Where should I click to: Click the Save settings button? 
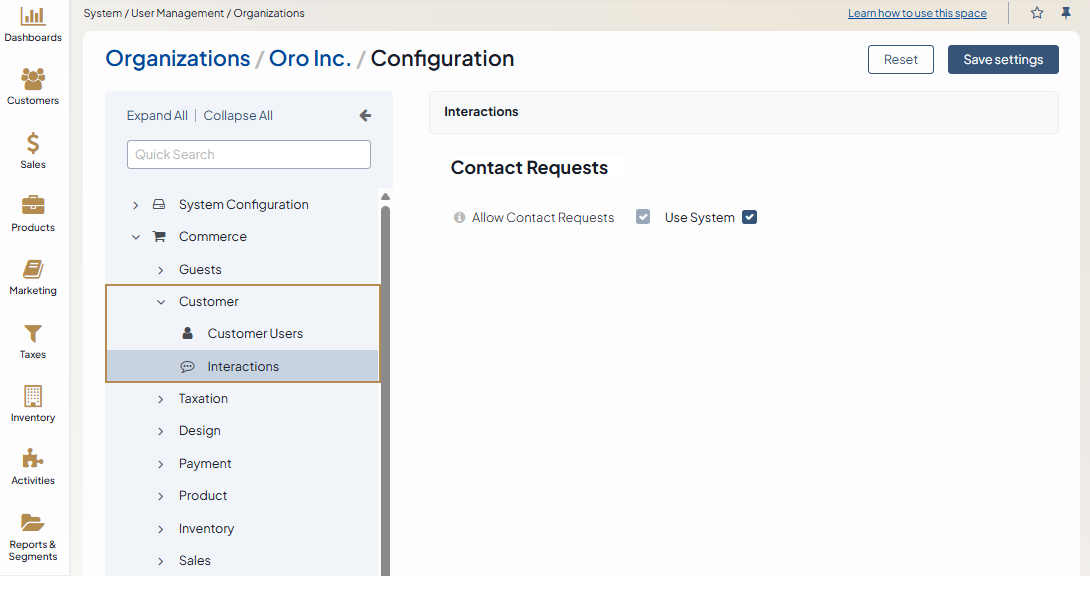tap(1003, 60)
